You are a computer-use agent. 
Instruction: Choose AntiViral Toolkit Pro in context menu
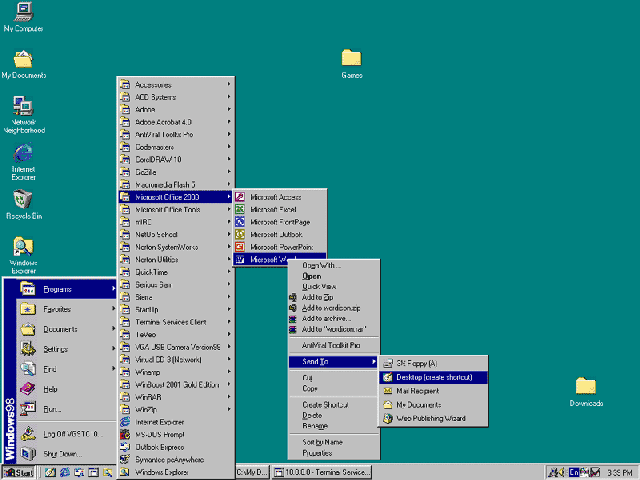334,345
